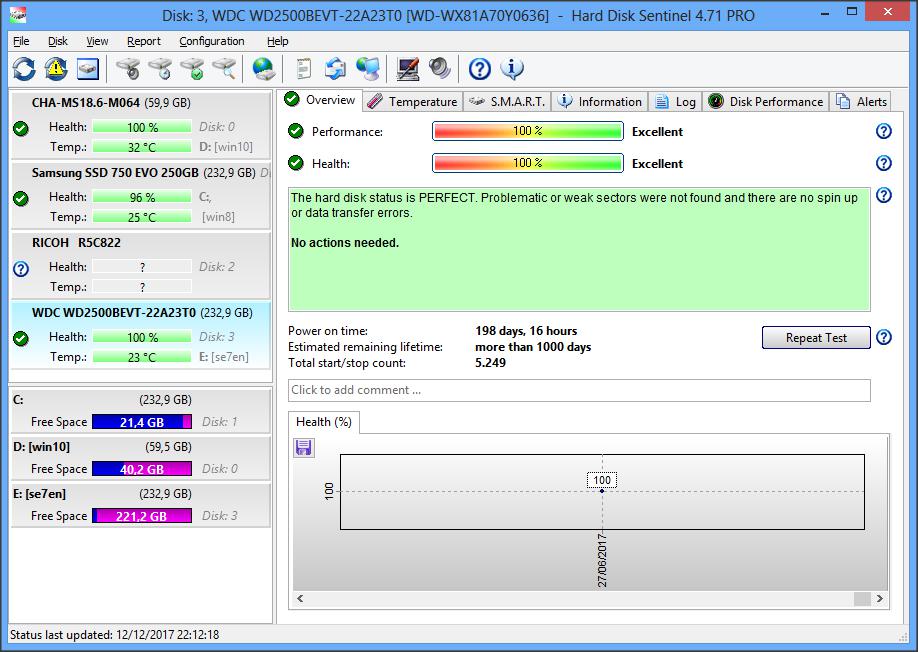The height and width of the screenshot is (652, 918).
Task: Select the Samsung SSD 750 EVO 250GB disk
Action: (141, 195)
